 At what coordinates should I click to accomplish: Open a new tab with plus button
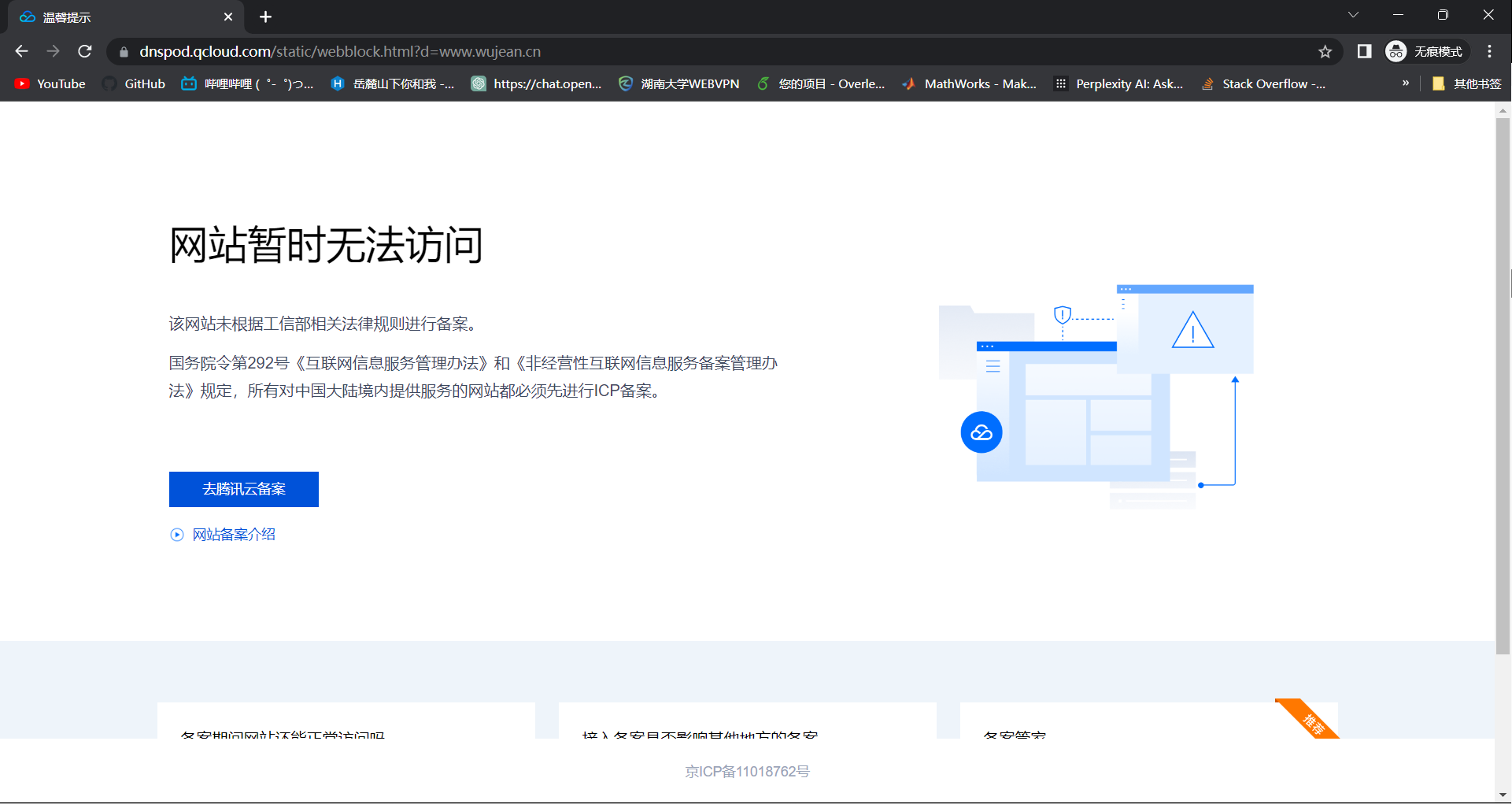266,17
